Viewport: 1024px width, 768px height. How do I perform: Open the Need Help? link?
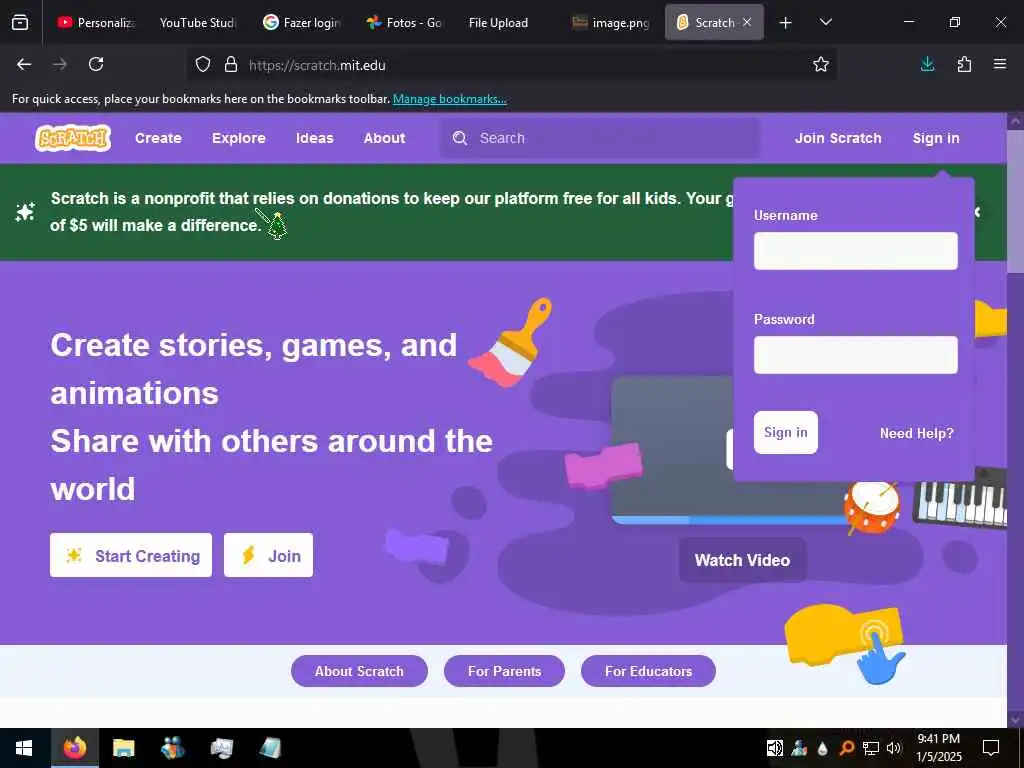916,433
